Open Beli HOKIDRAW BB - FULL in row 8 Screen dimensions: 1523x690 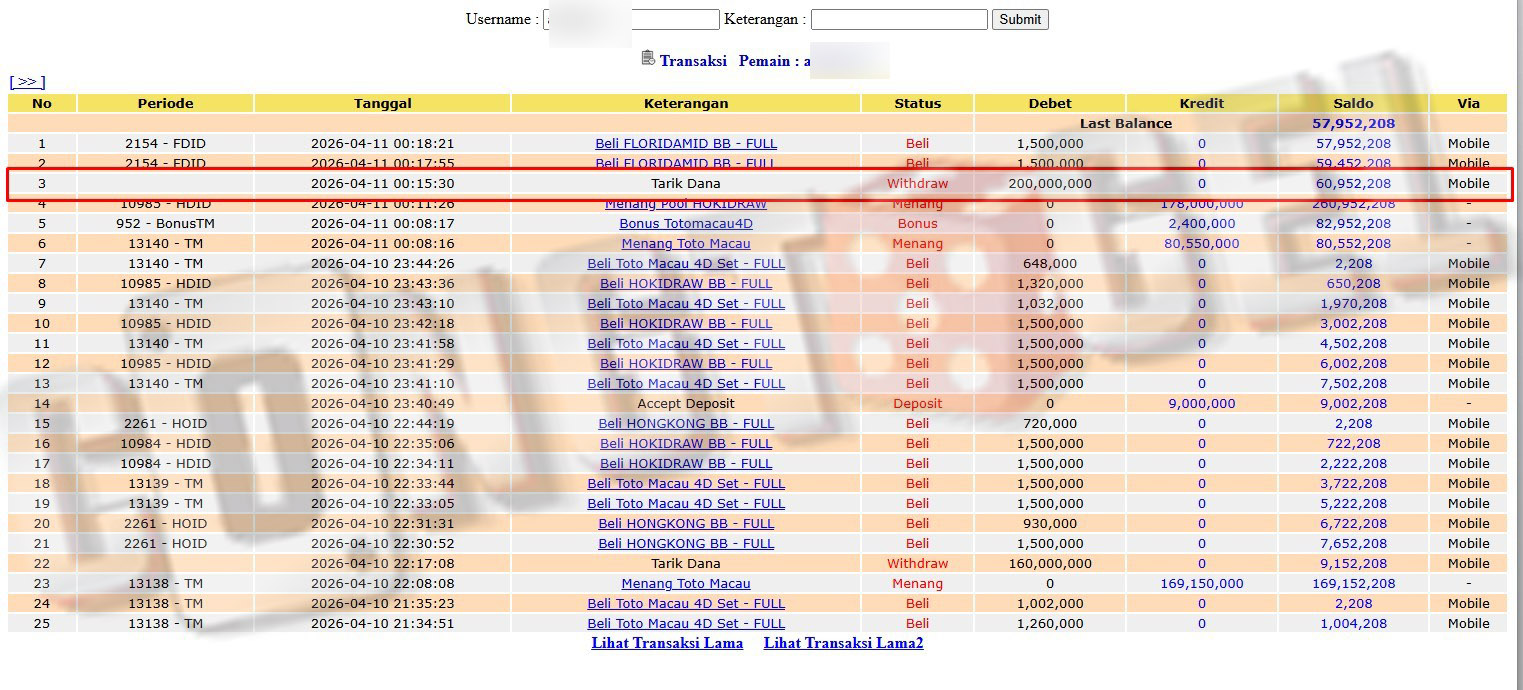pos(686,284)
